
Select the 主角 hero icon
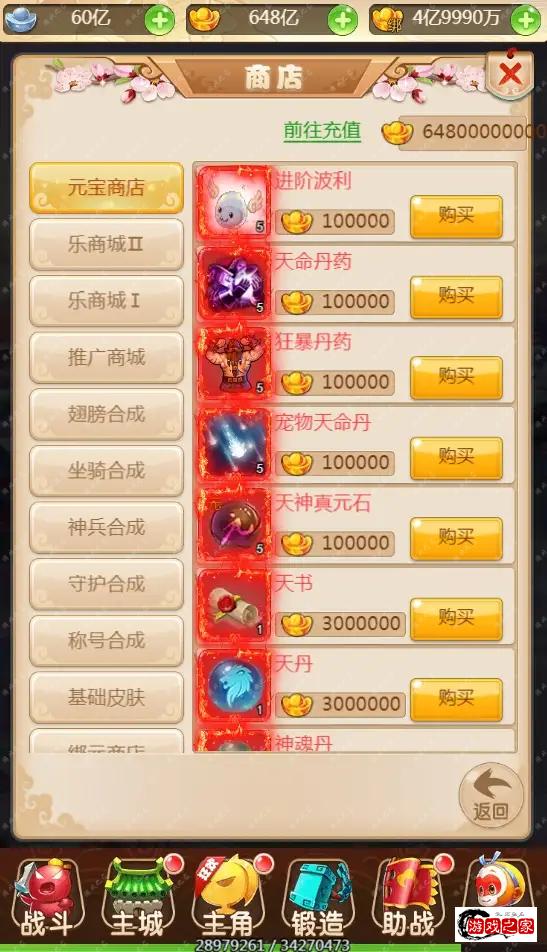[x=229, y=899]
